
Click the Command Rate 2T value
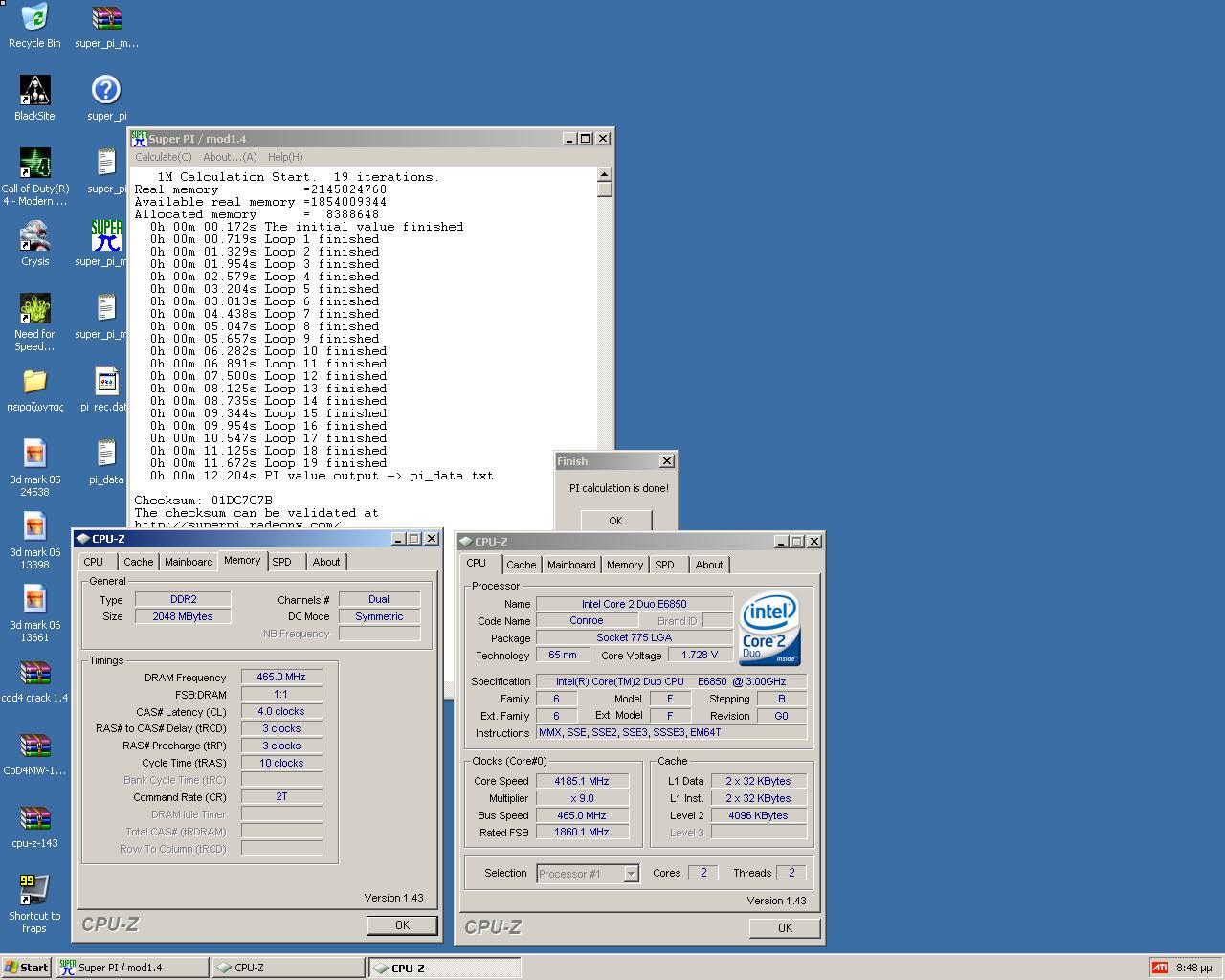coord(281,797)
